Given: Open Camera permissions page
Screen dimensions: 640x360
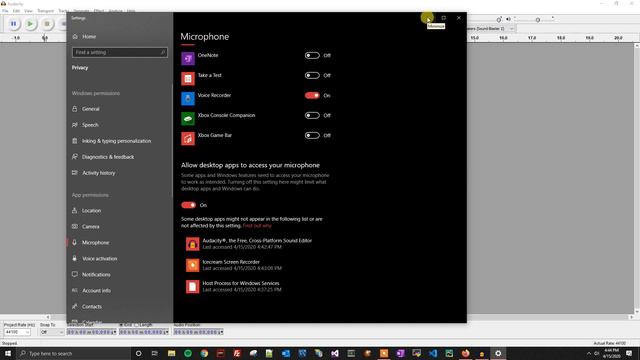Looking at the screenshot, I should point(91,227).
